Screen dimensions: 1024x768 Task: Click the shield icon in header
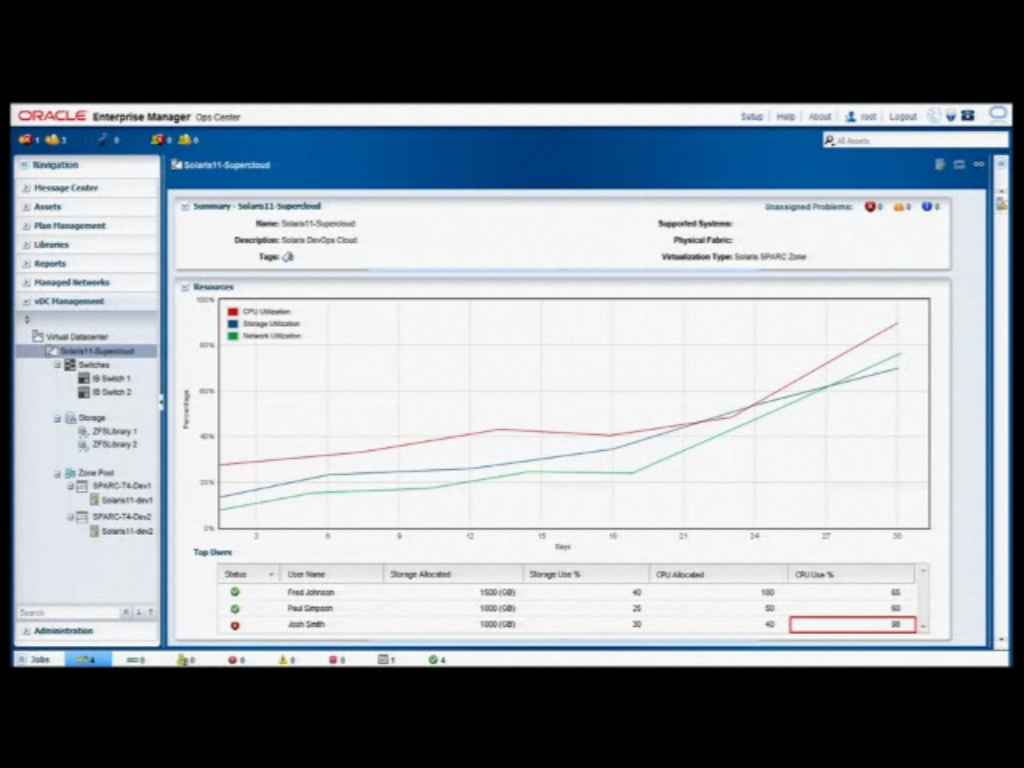coord(951,116)
